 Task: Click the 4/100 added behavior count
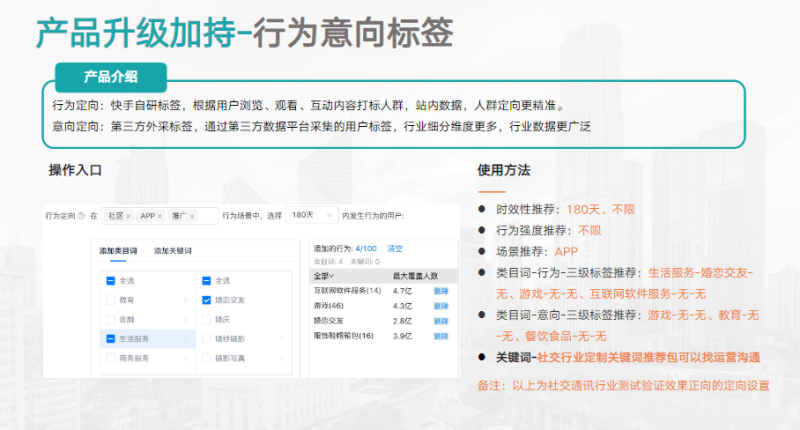coord(366,248)
